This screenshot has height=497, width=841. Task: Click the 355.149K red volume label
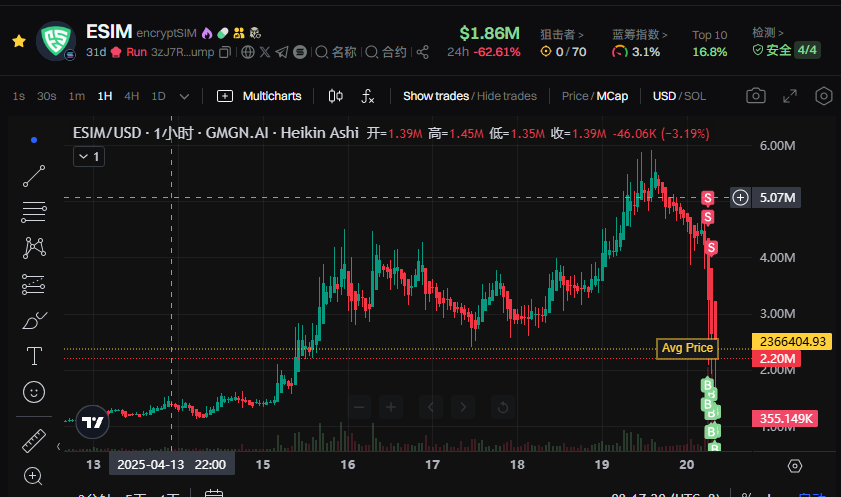coord(785,419)
